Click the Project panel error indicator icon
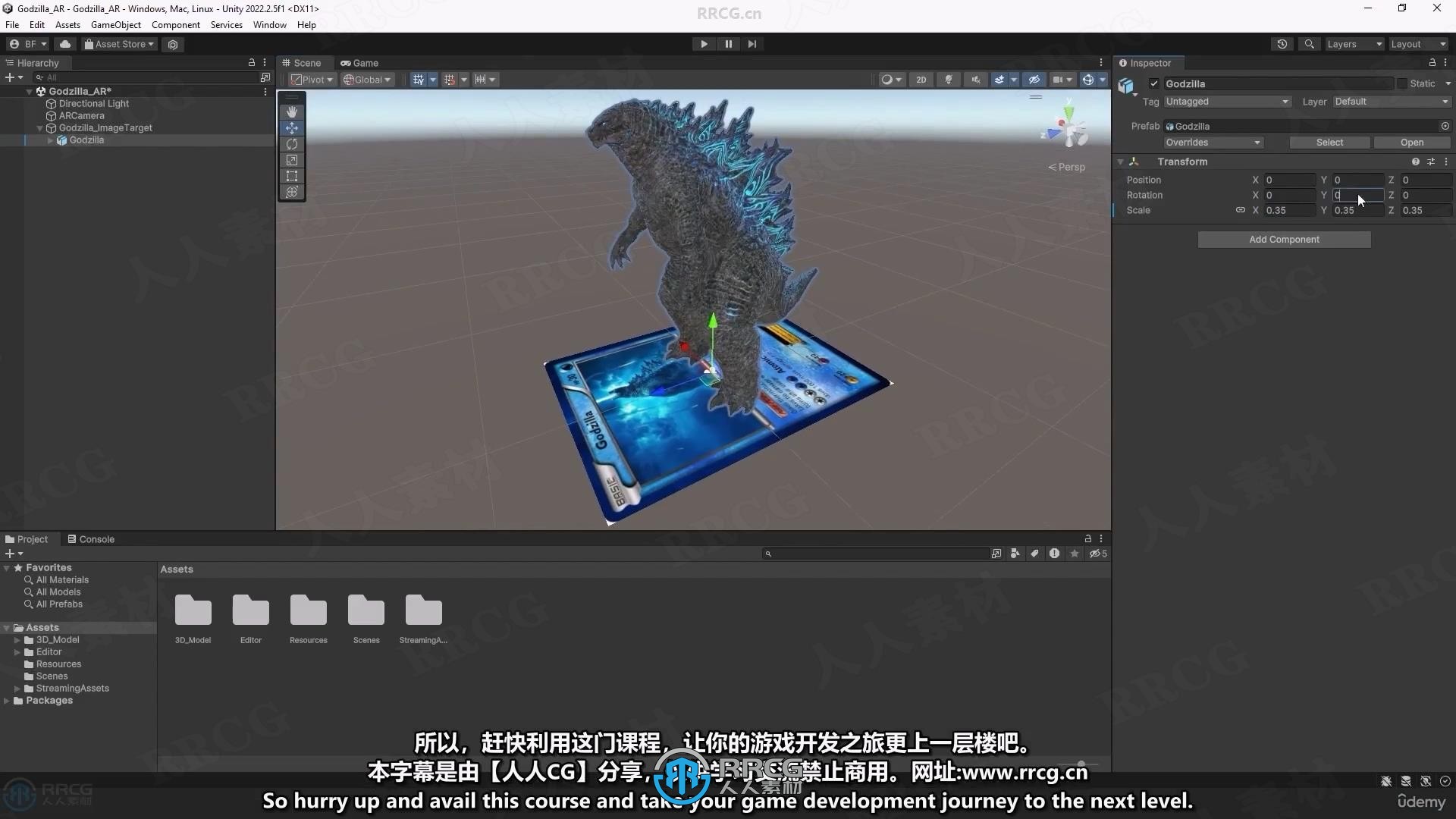The image size is (1456, 819). 1054,554
